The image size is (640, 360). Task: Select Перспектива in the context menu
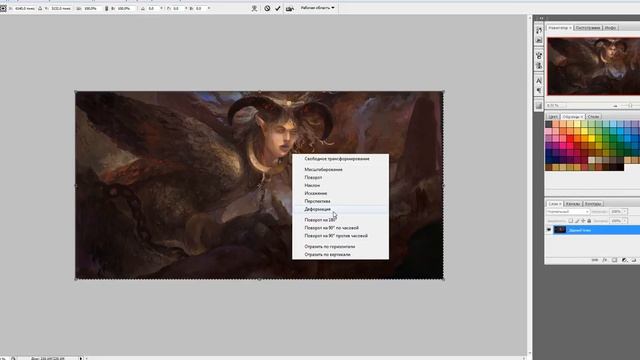[317, 201]
